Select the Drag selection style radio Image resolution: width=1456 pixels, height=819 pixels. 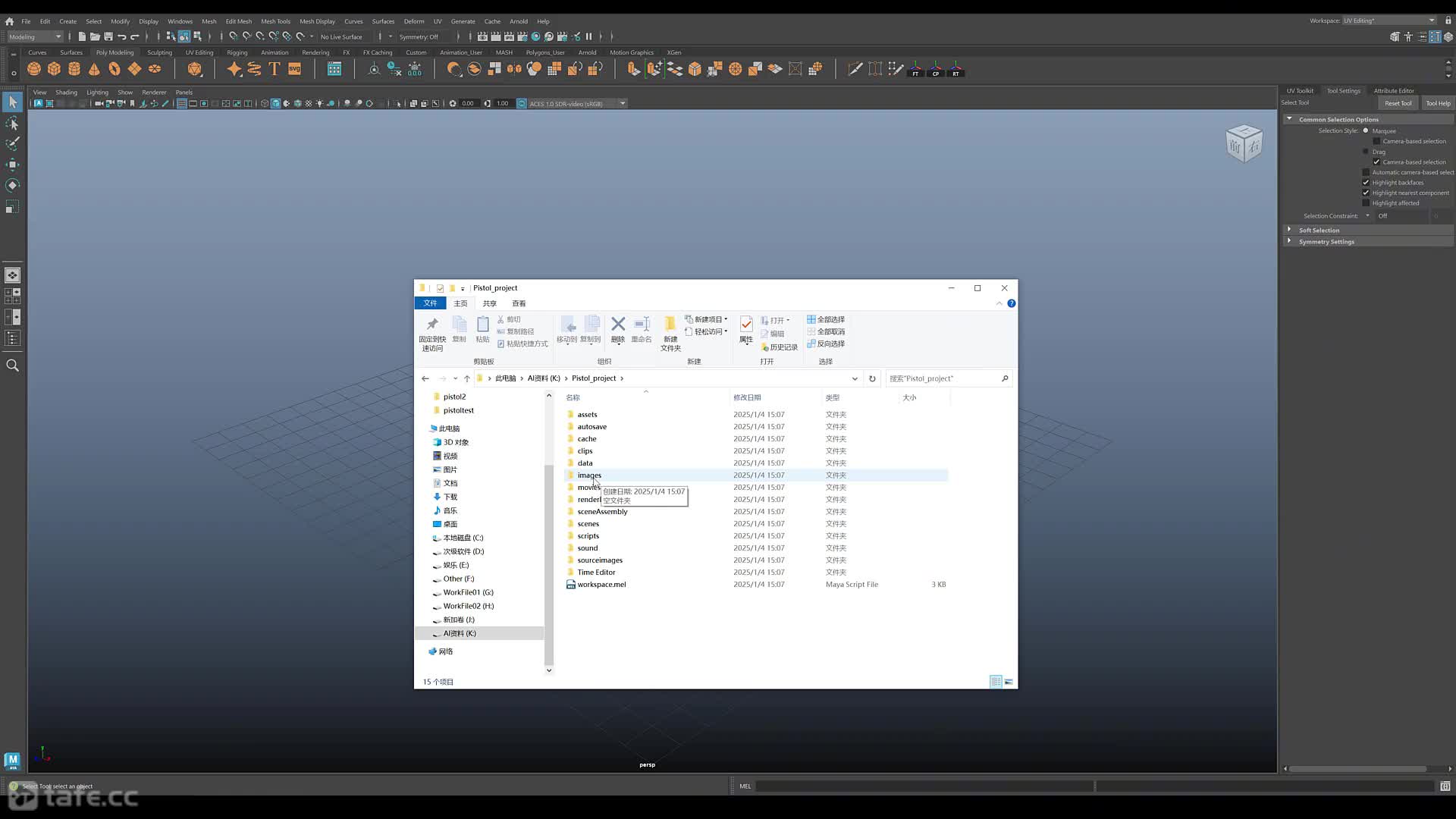click(1366, 152)
